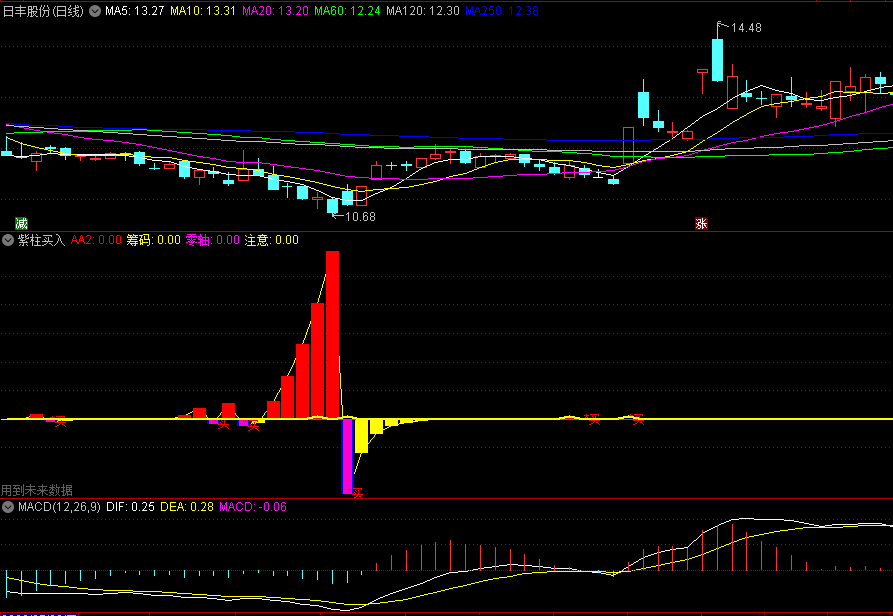Click the tall magenta bar below zero axis
The height and width of the screenshot is (616, 893).
click(x=347, y=456)
